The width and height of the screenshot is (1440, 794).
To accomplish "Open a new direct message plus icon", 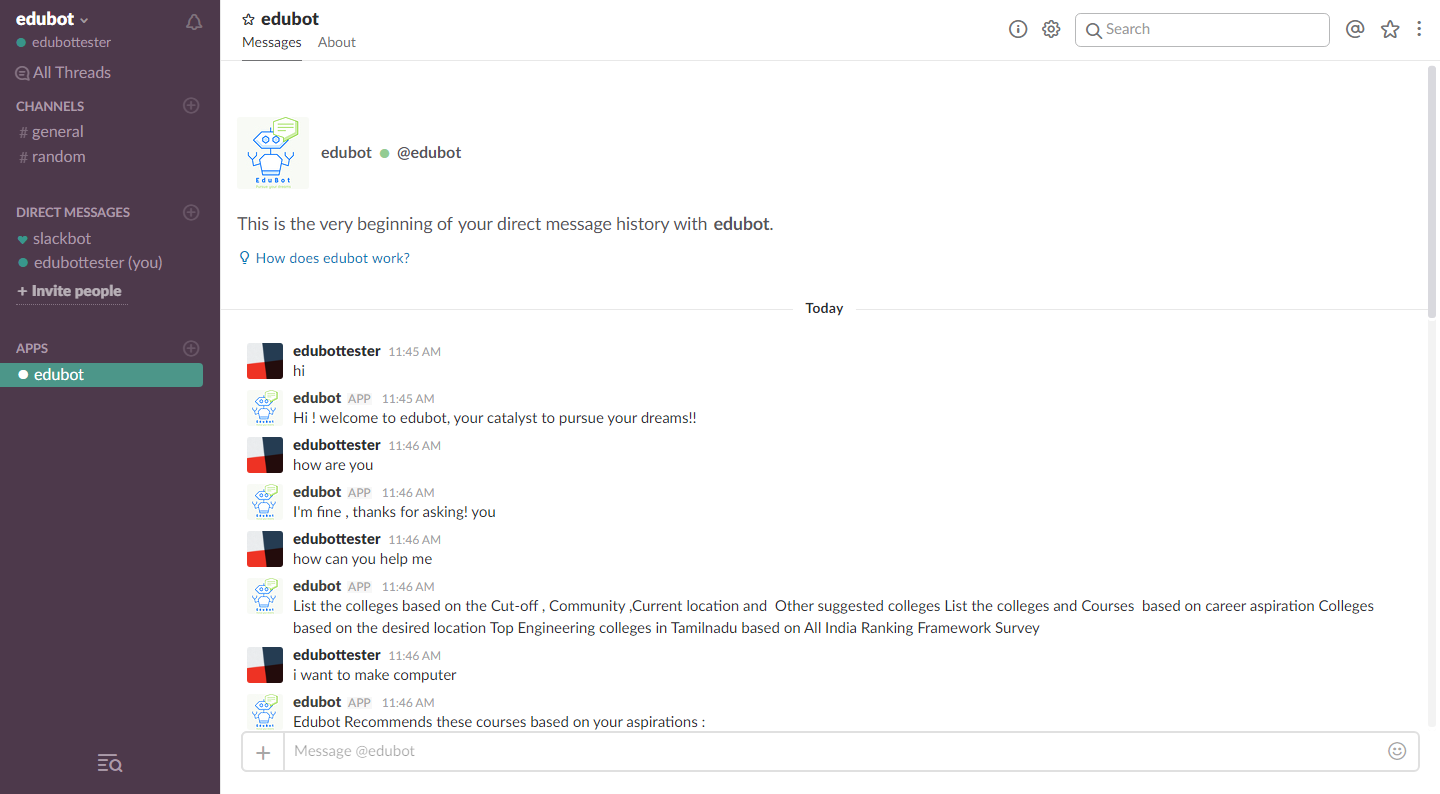I will coord(191,212).
